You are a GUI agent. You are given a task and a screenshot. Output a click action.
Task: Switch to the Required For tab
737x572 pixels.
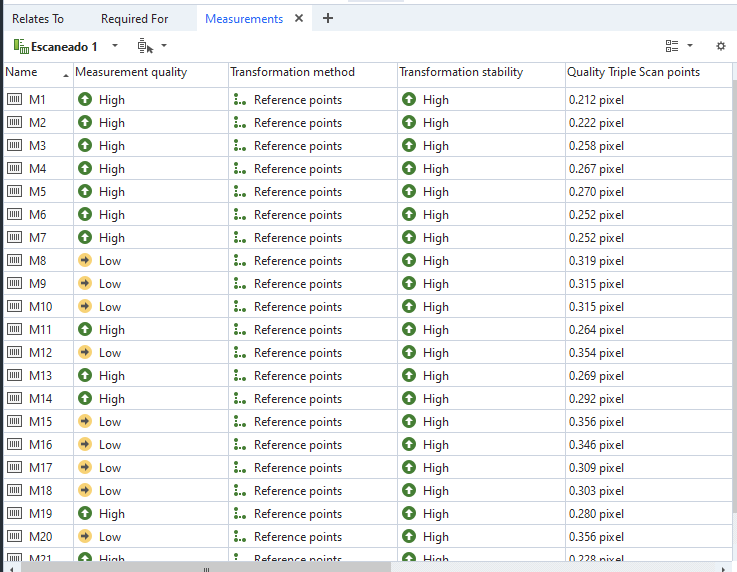click(134, 19)
